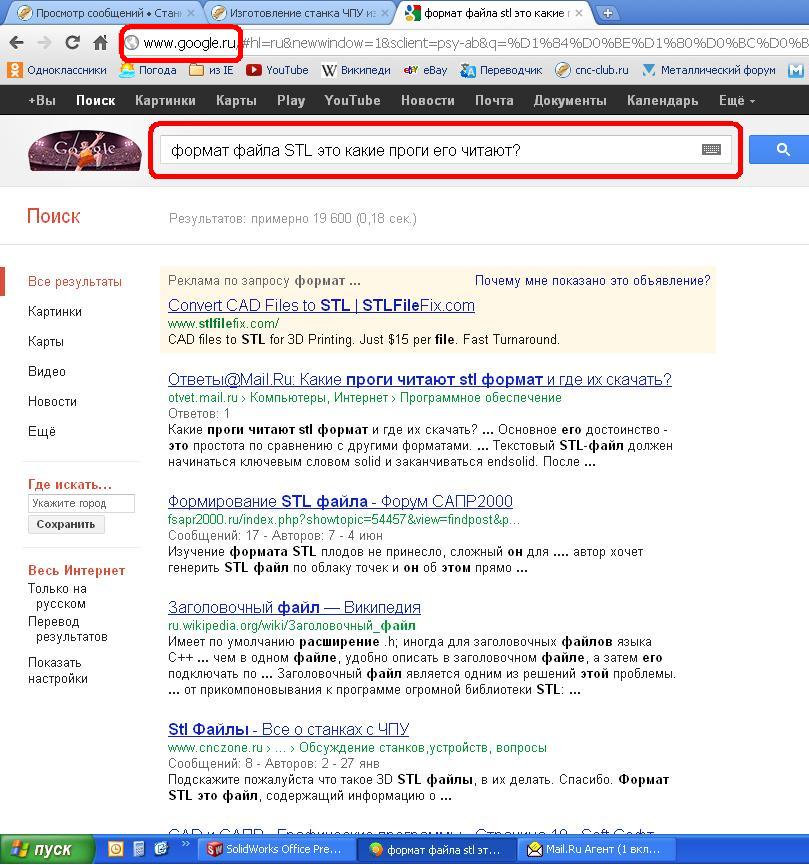Open the Ответы@Mail.Ru search result
The height and width of the screenshot is (865, 809).
point(419,380)
